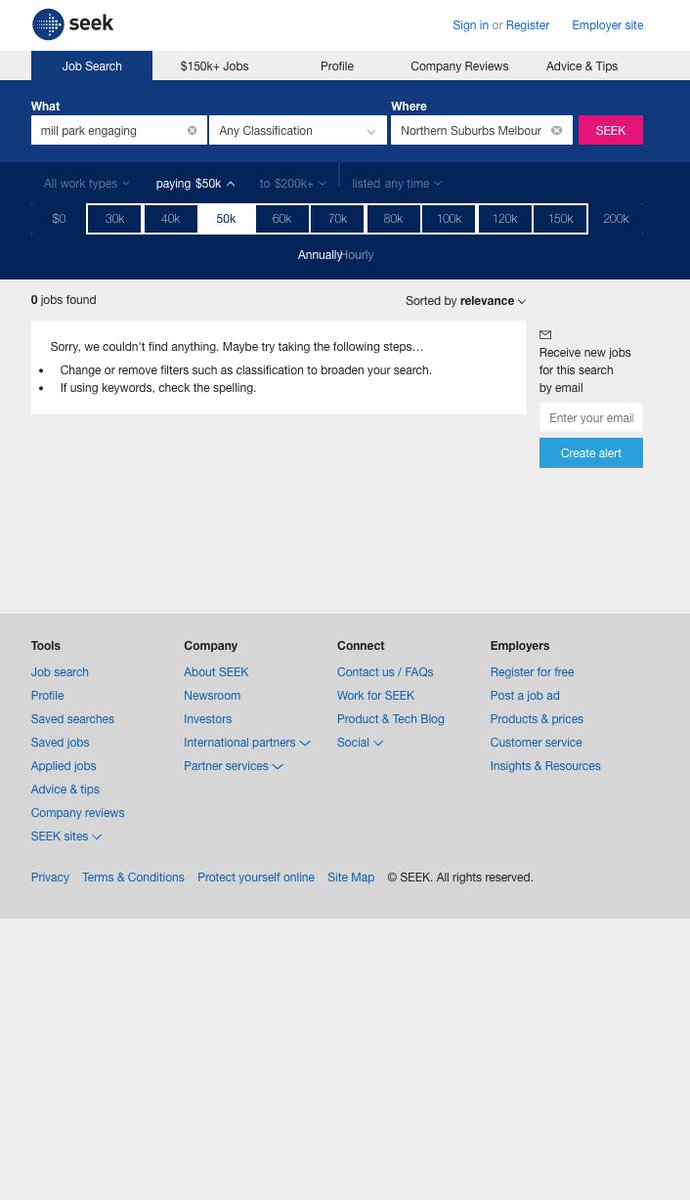
Task: Select $0 salary option
Action: (59, 218)
